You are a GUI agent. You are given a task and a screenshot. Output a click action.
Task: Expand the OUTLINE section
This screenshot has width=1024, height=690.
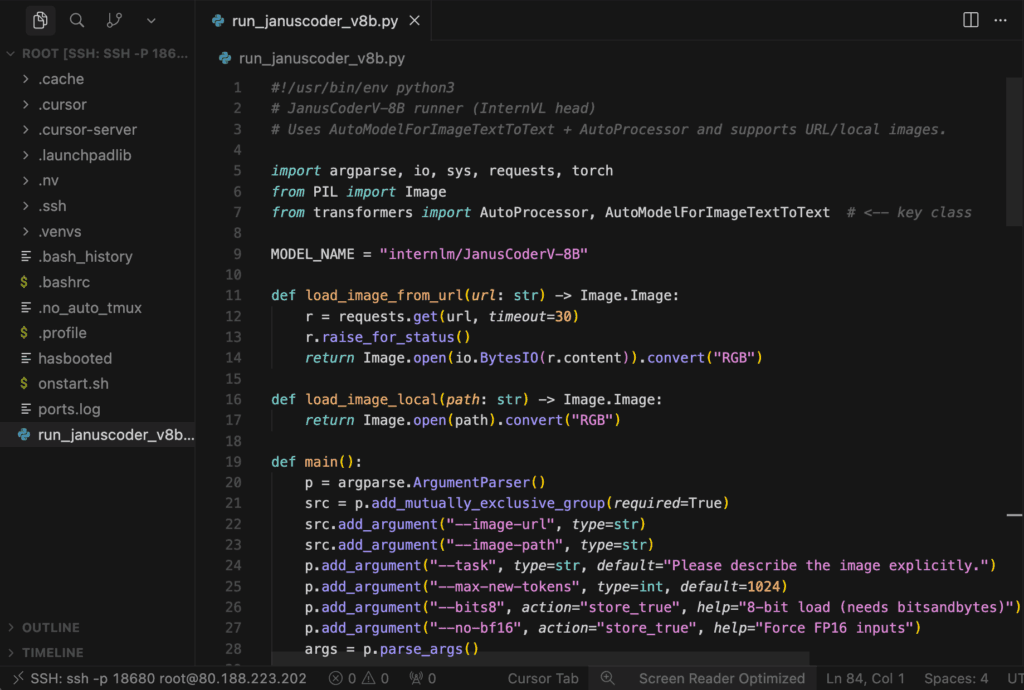pos(50,628)
